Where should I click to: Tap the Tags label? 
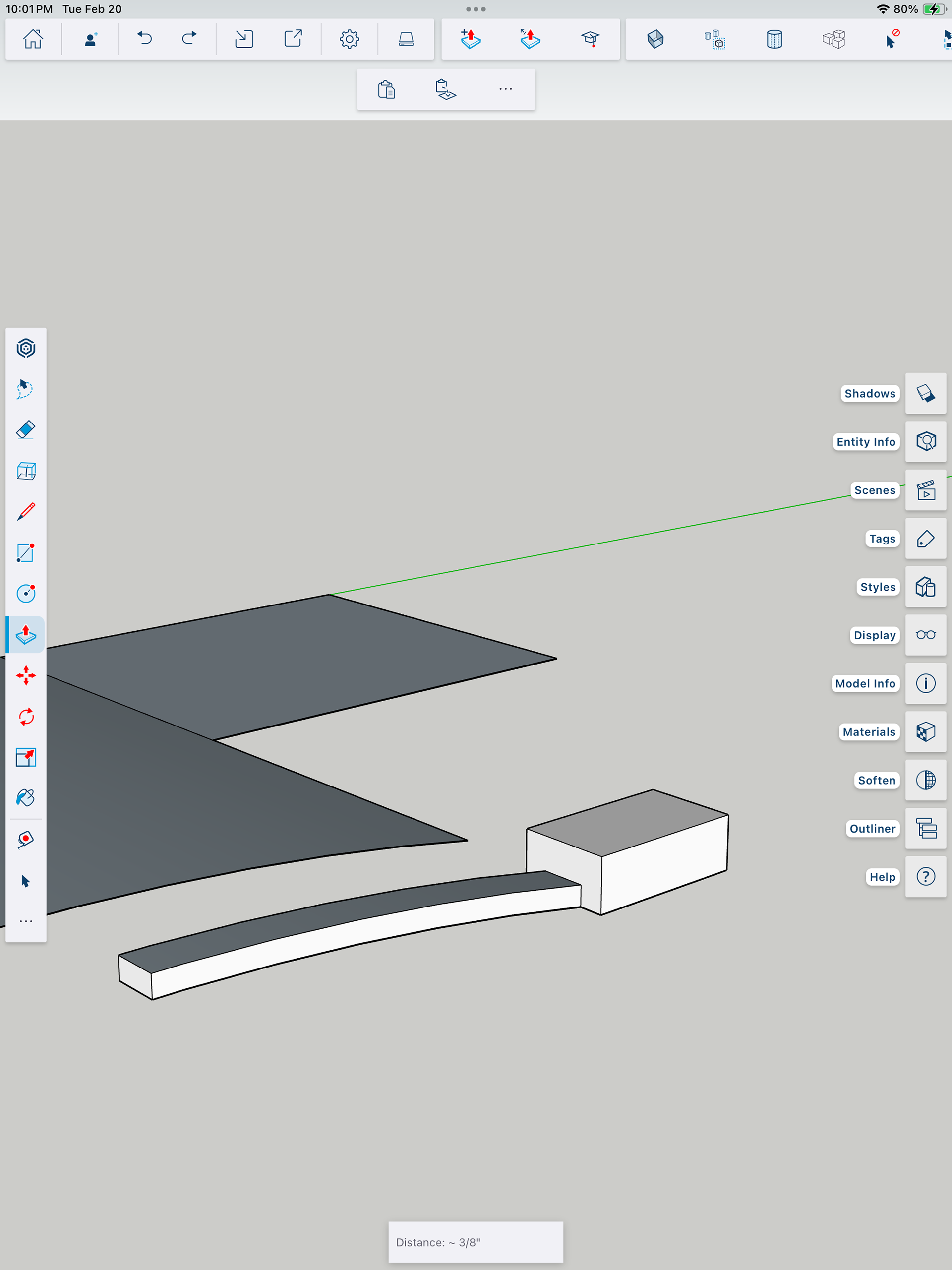point(882,539)
